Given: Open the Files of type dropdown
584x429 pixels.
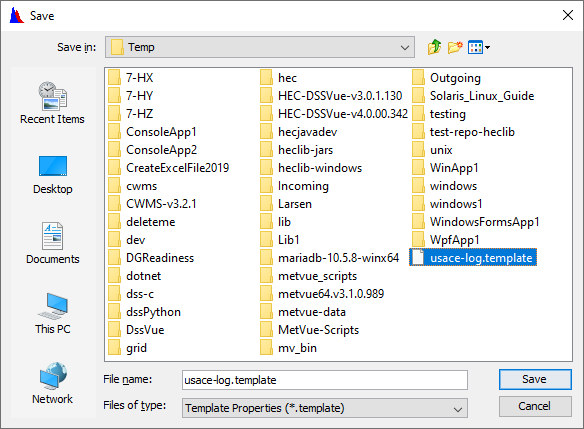Looking at the screenshot, I should pyautogui.click(x=325, y=408).
